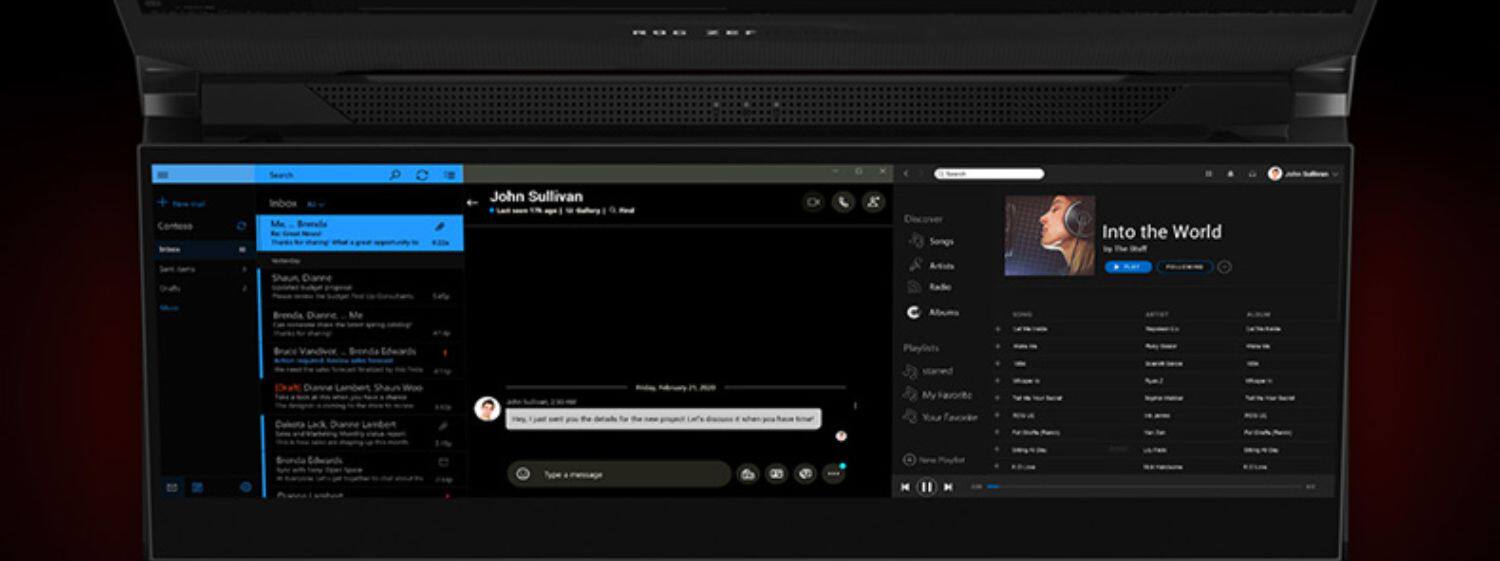
Task: Add people to chat
Action: tap(874, 202)
